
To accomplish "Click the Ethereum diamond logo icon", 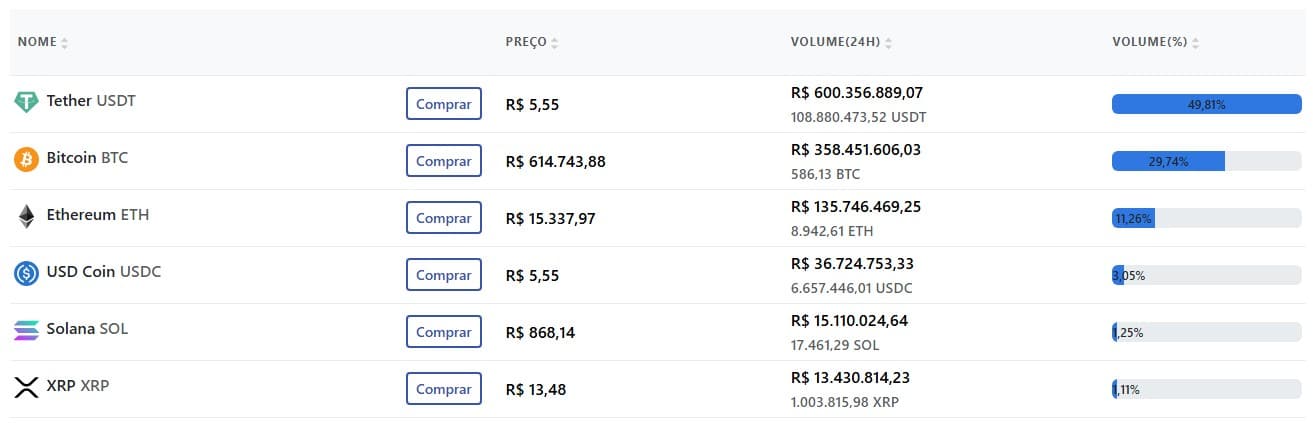I will click(26, 216).
